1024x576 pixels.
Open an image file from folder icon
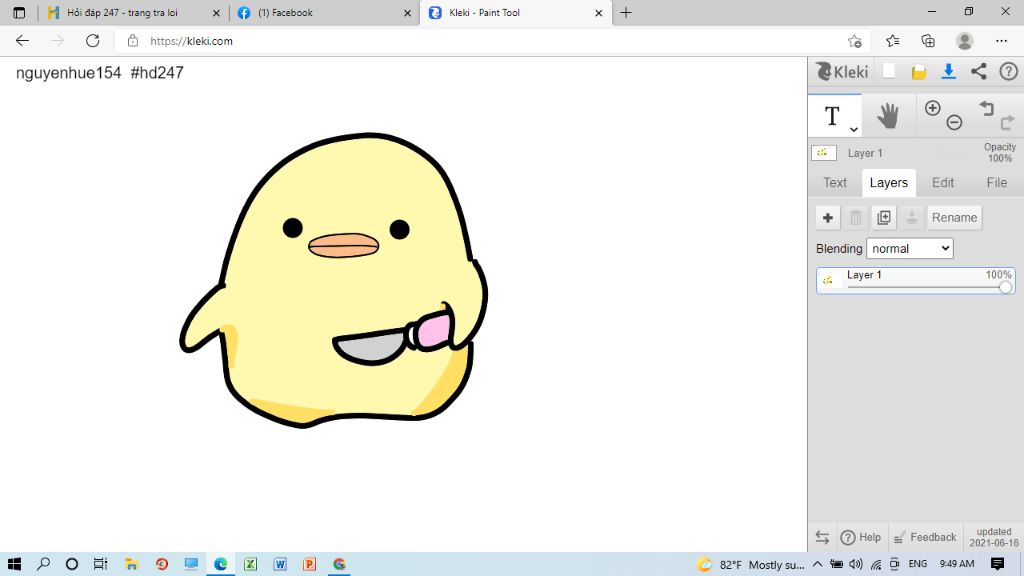pos(919,72)
